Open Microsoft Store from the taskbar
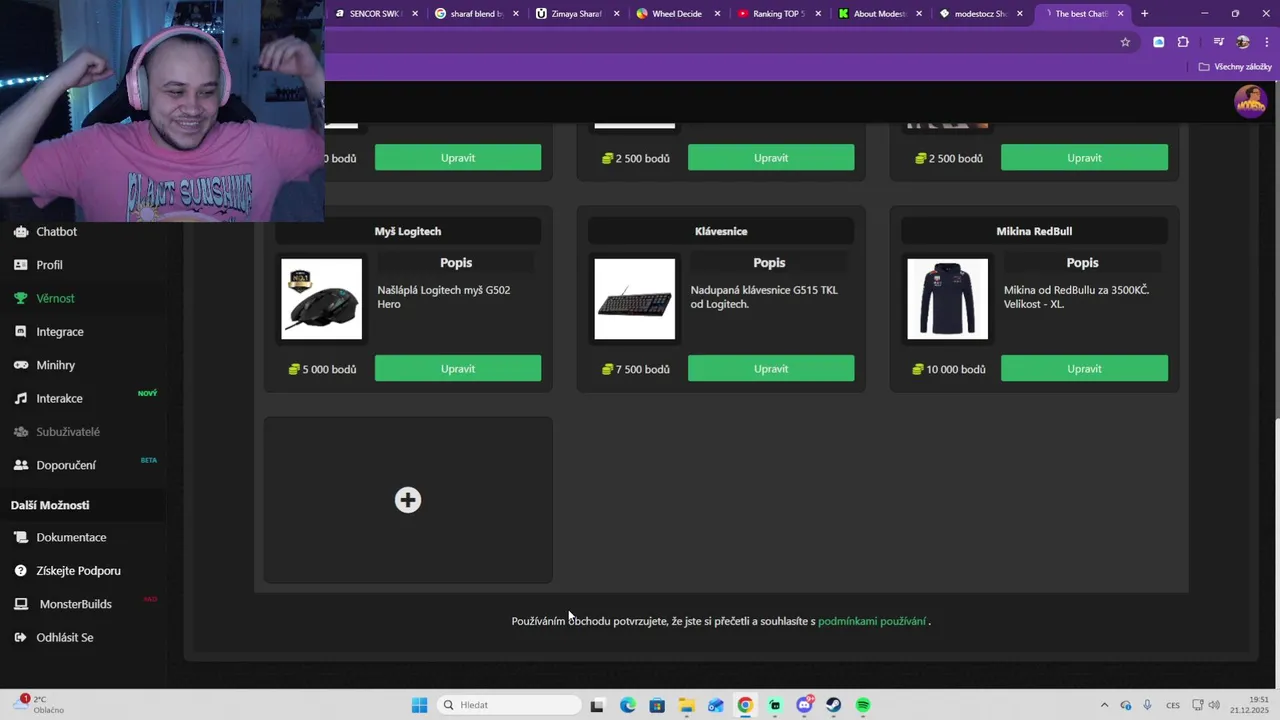This screenshot has width=1280, height=720. click(x=657, y=705)
